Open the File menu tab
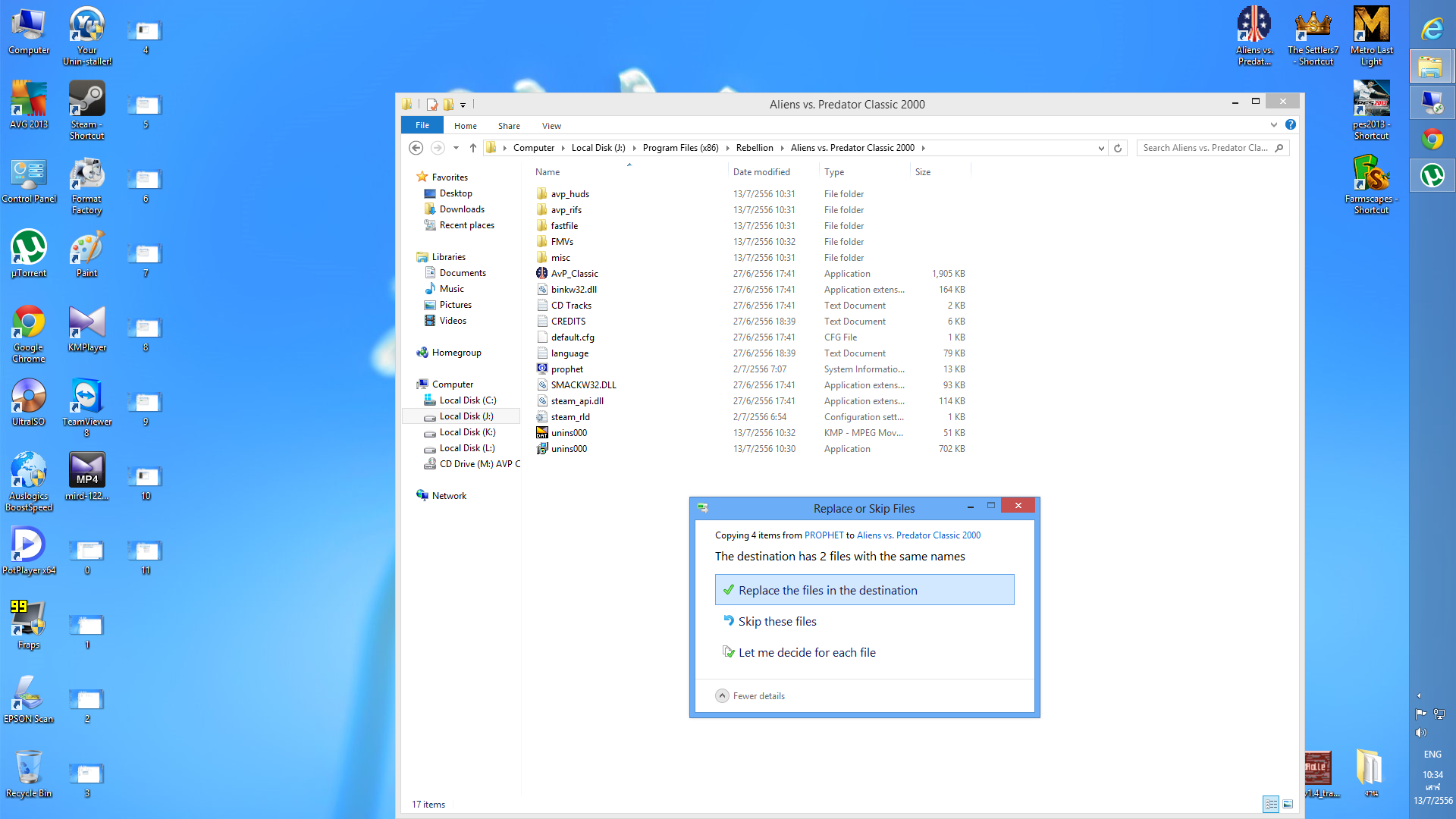The image size is (1456, 819). pyautogui.click(x=422, y=125)
